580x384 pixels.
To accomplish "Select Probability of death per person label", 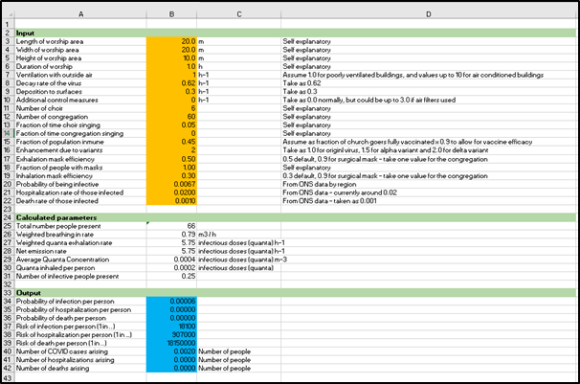I will pyautogui.click(x=61, y=318).
